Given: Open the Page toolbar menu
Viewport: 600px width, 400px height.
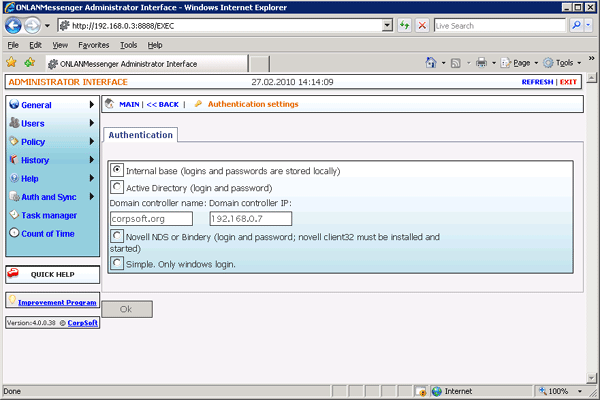Looking at the screenshot, I should coord(519,63).
